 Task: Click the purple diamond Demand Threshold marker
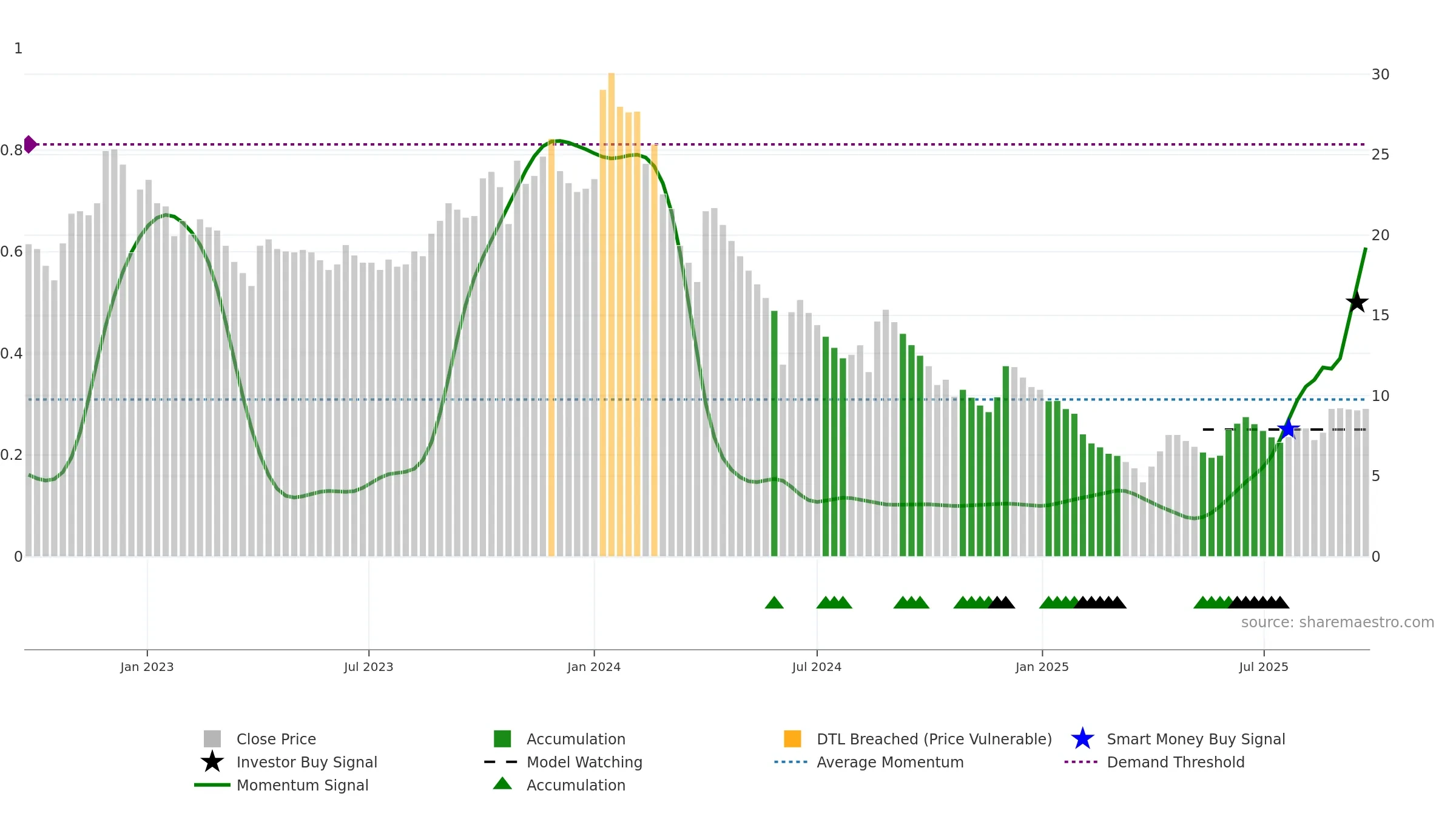(30, 144)
